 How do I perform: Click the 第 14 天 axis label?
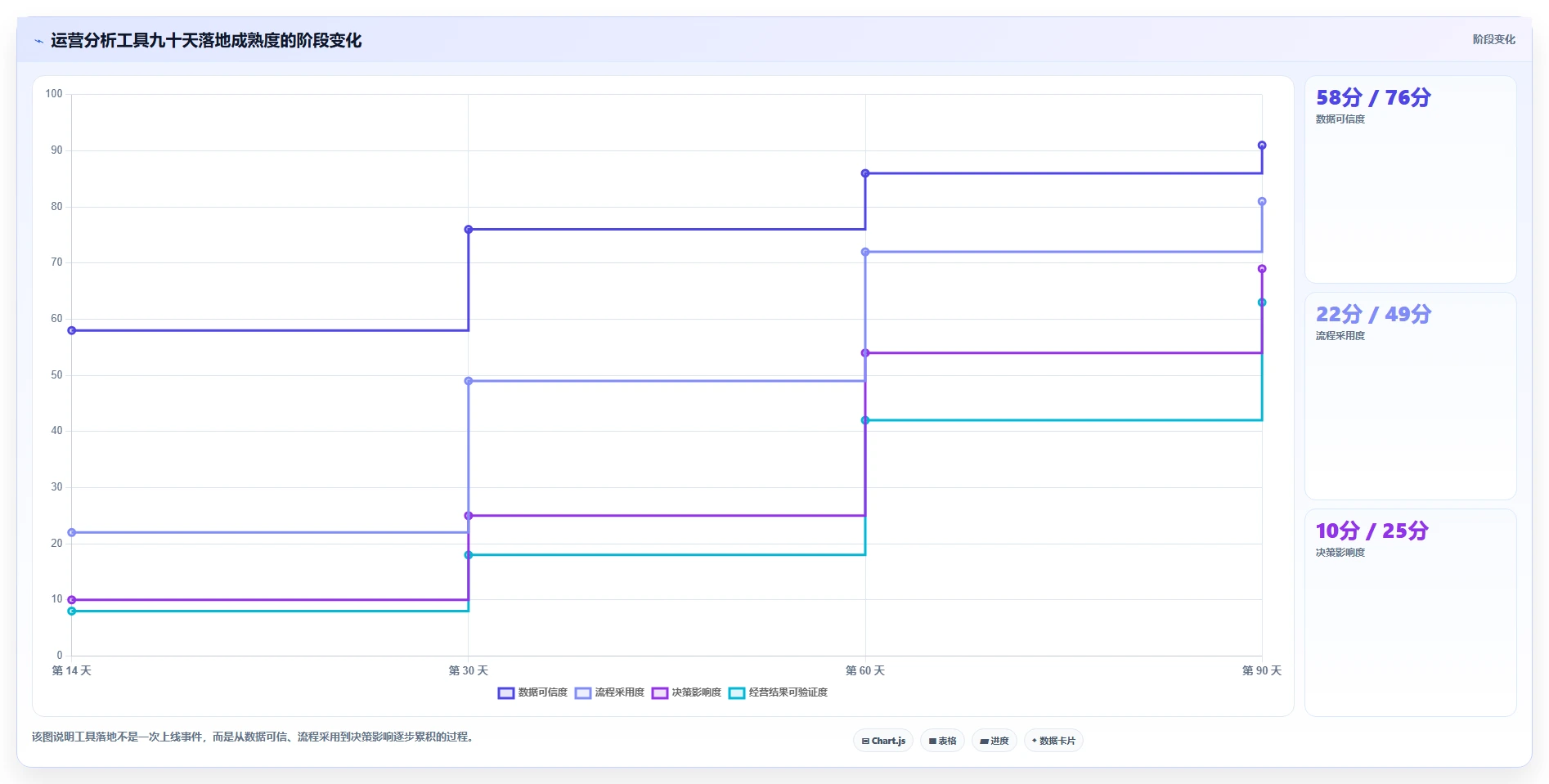click(72, 670)
